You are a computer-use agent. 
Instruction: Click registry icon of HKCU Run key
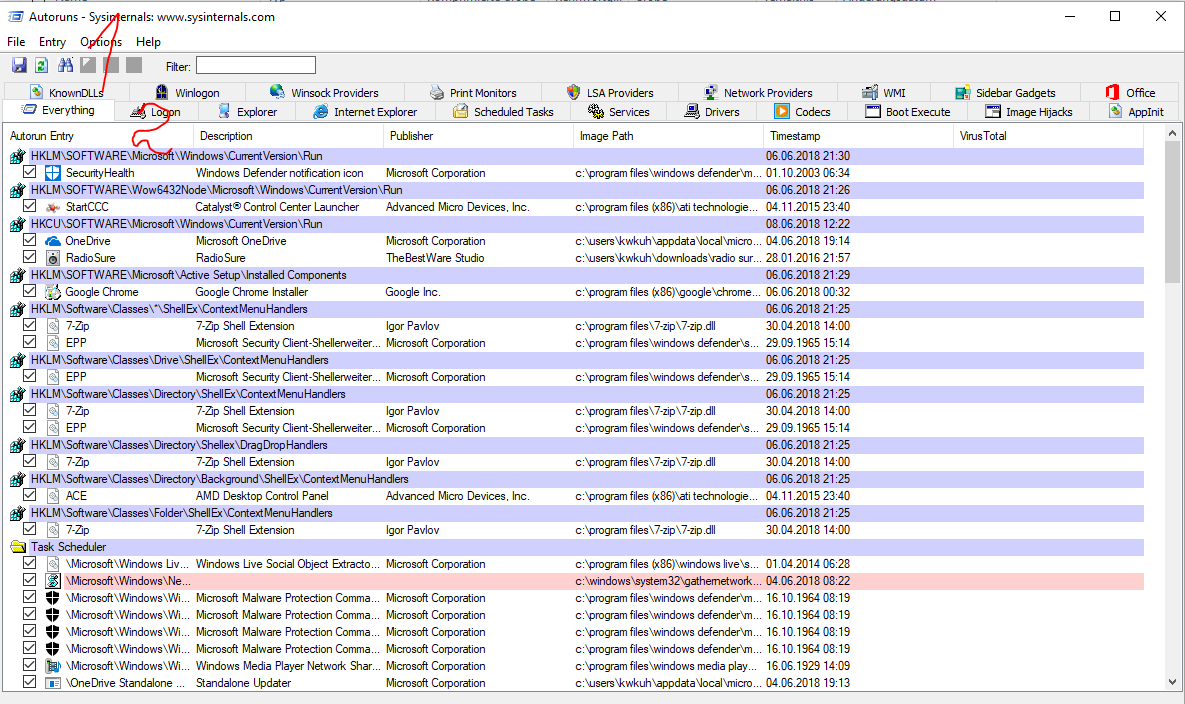pyautogui.click(x=18, y=224)
